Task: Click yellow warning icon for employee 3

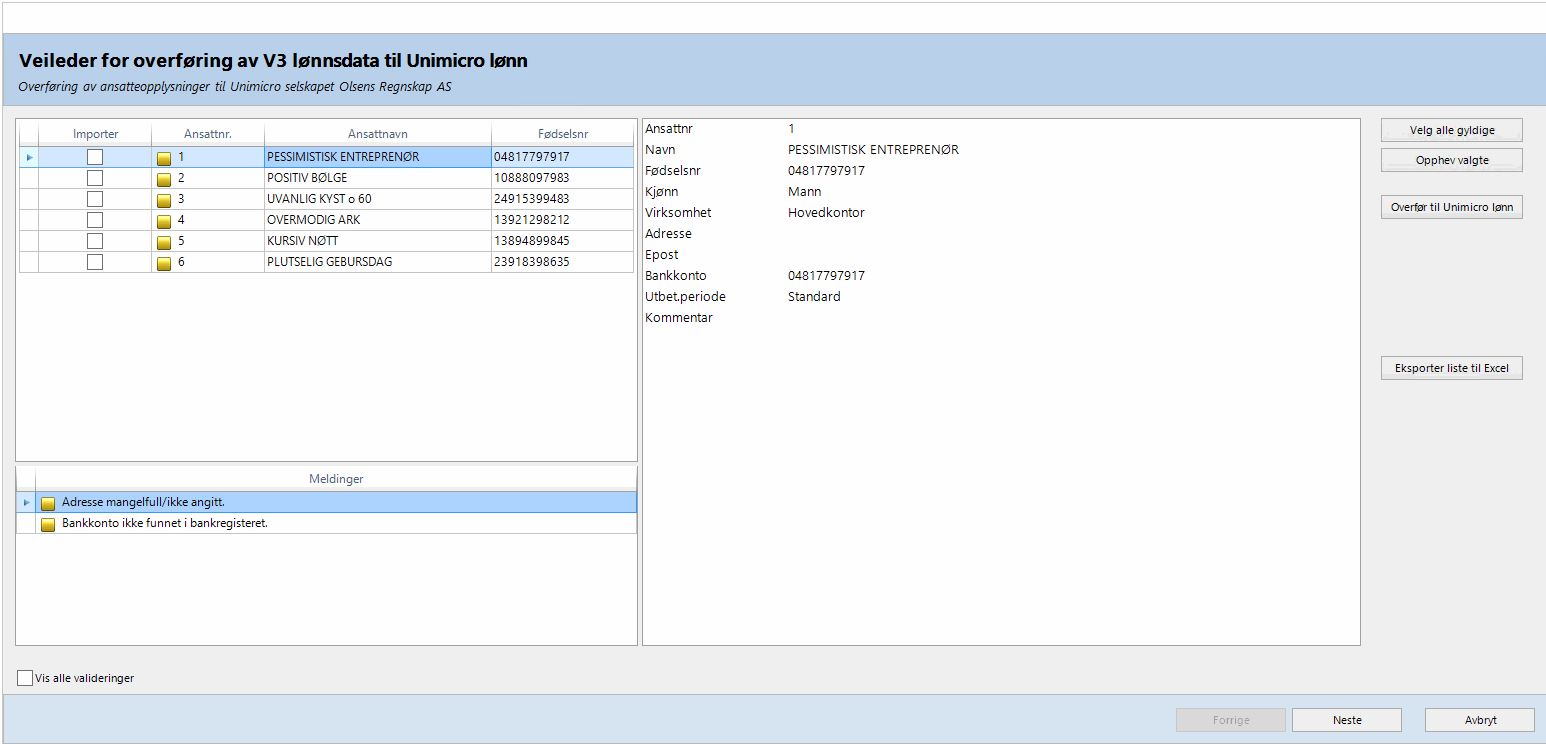Action: 164,200
